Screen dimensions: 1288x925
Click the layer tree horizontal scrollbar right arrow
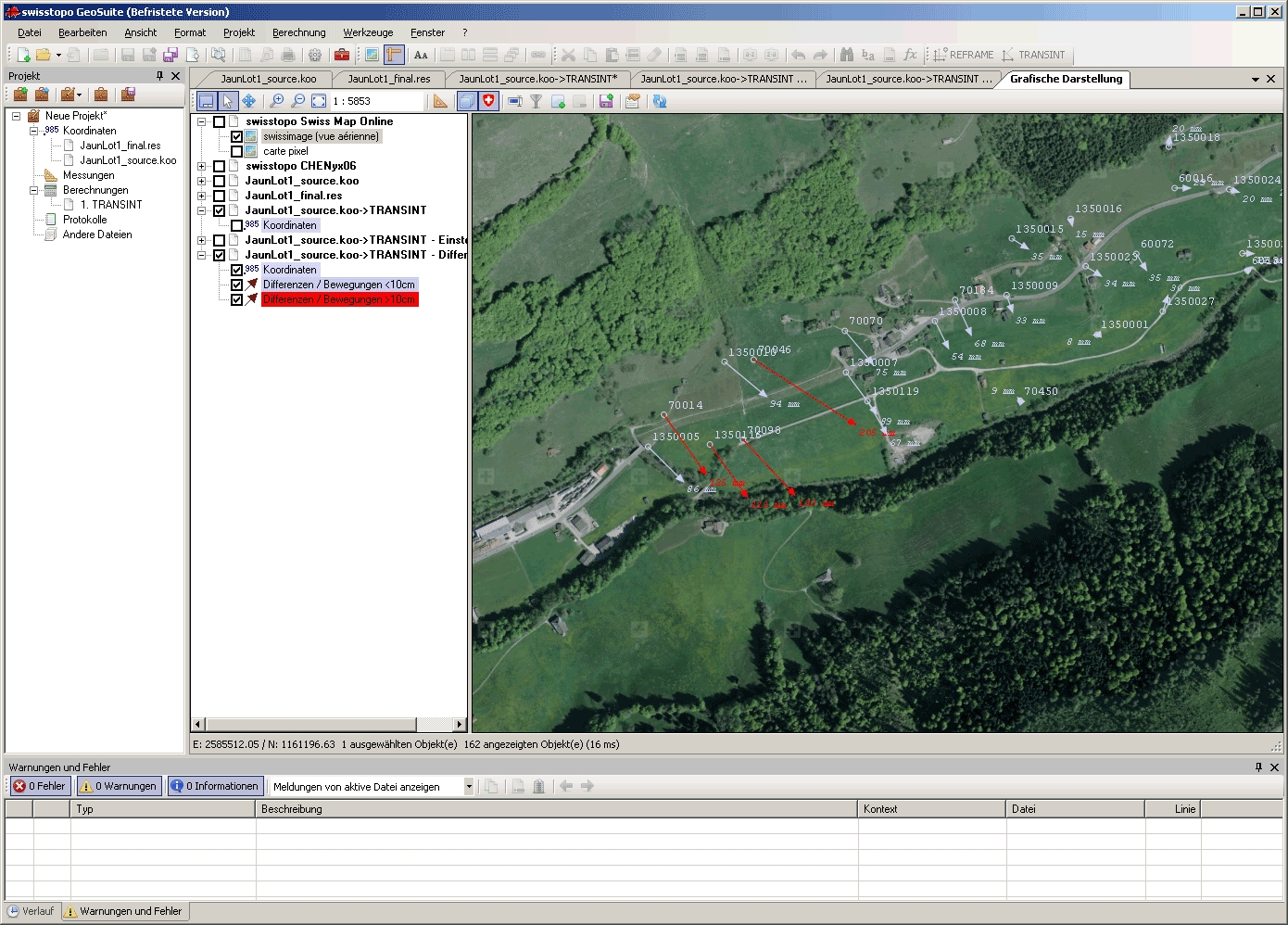460,724
